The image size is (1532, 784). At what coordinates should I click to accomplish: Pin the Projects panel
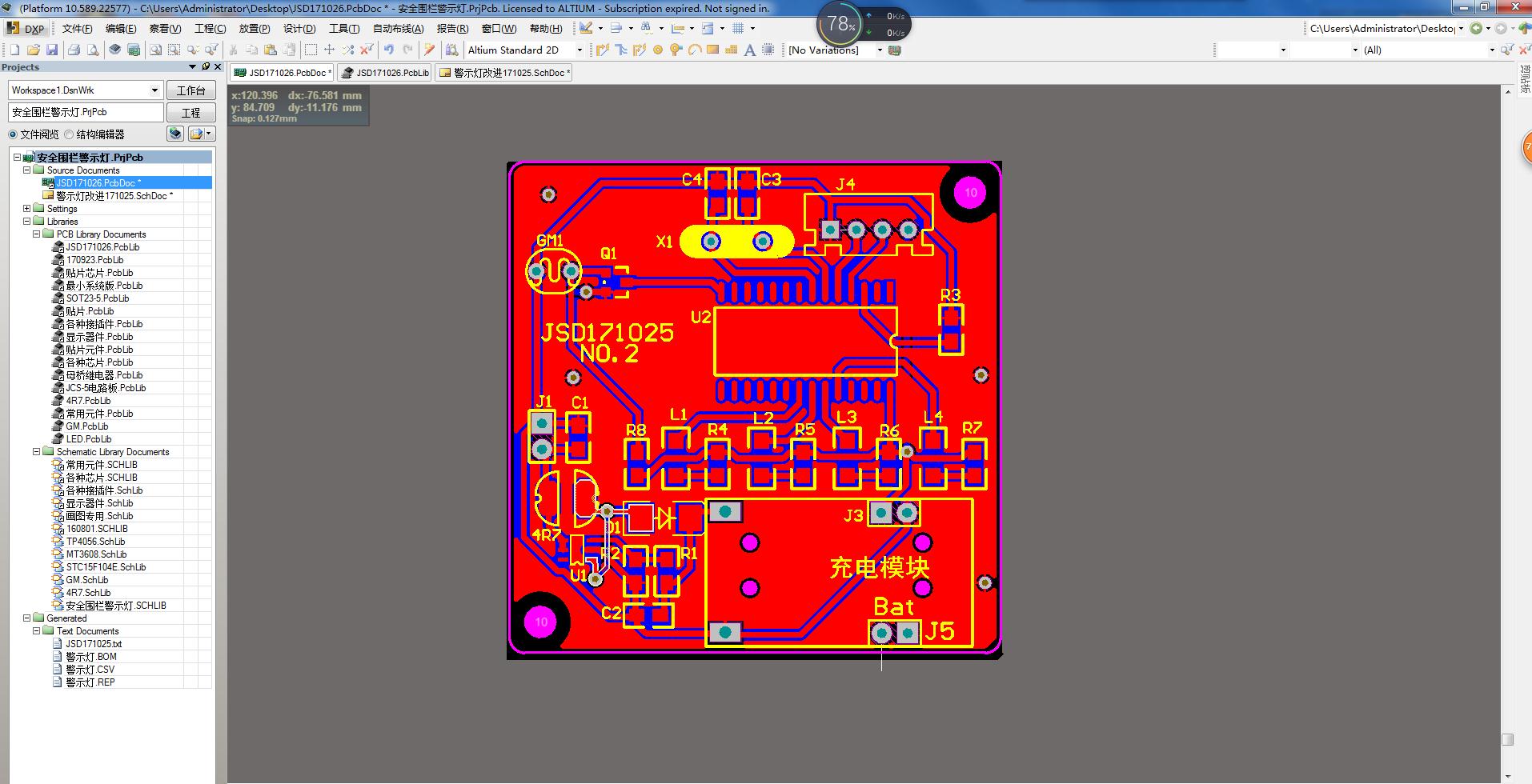[206, 67]
